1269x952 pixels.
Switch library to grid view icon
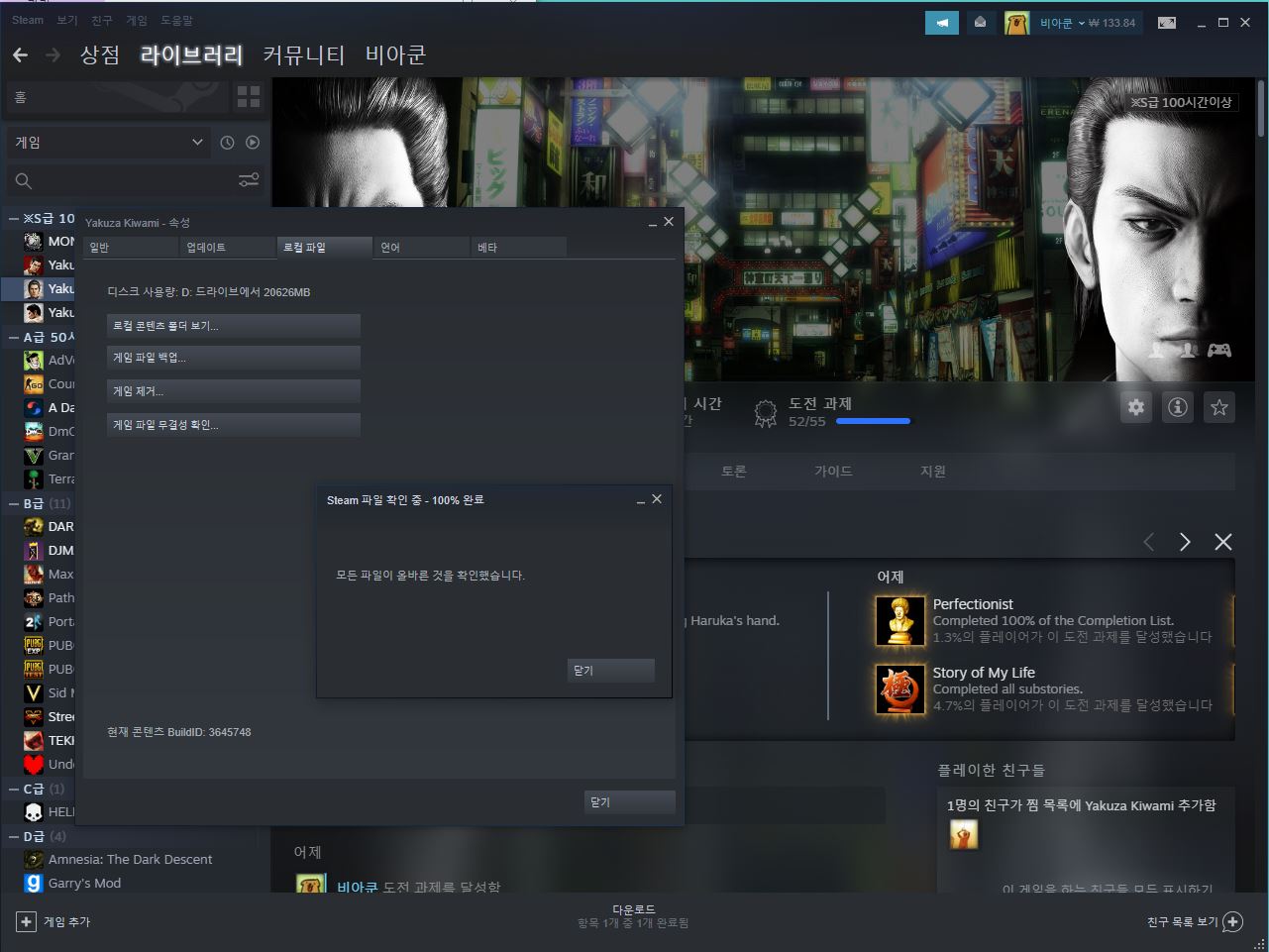pyautogui.click(x=249, y=96)
